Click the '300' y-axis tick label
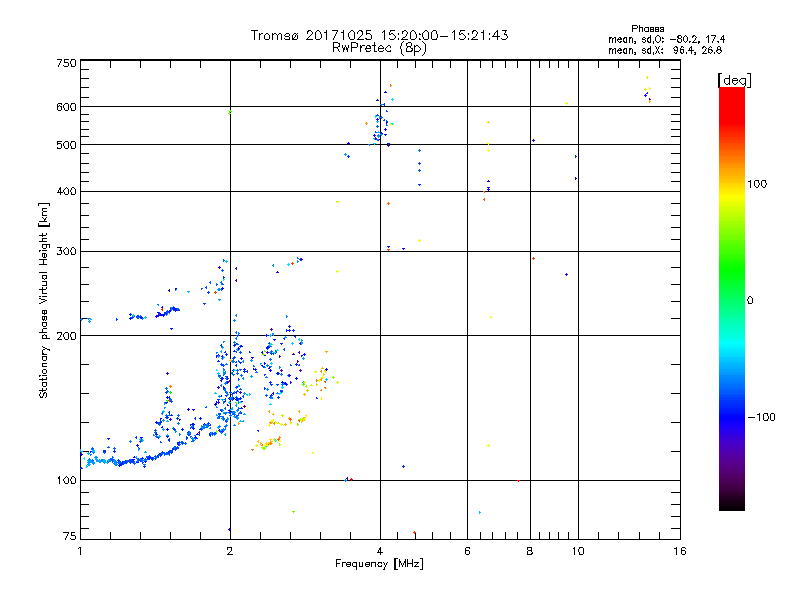800x600 pixels. pyautogui.click(x=66, y=251)
